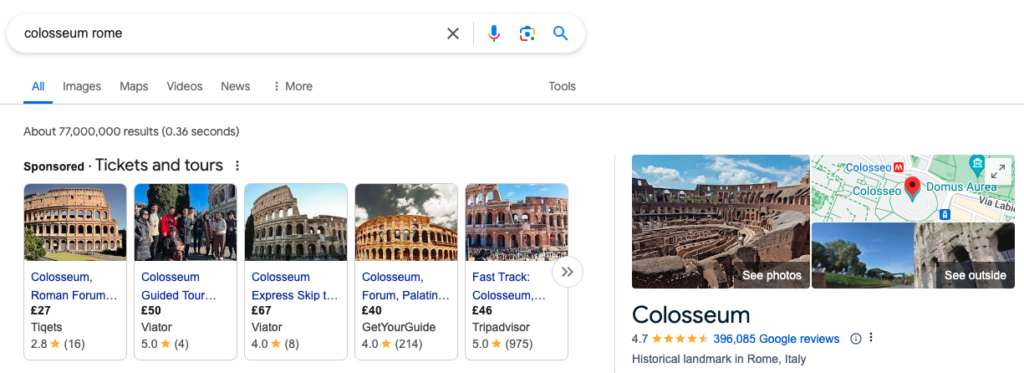Viewport: 1024px width, 373px height.
Task: Open the News results tab
Action: pyautogui.click(x=235, y=86)
